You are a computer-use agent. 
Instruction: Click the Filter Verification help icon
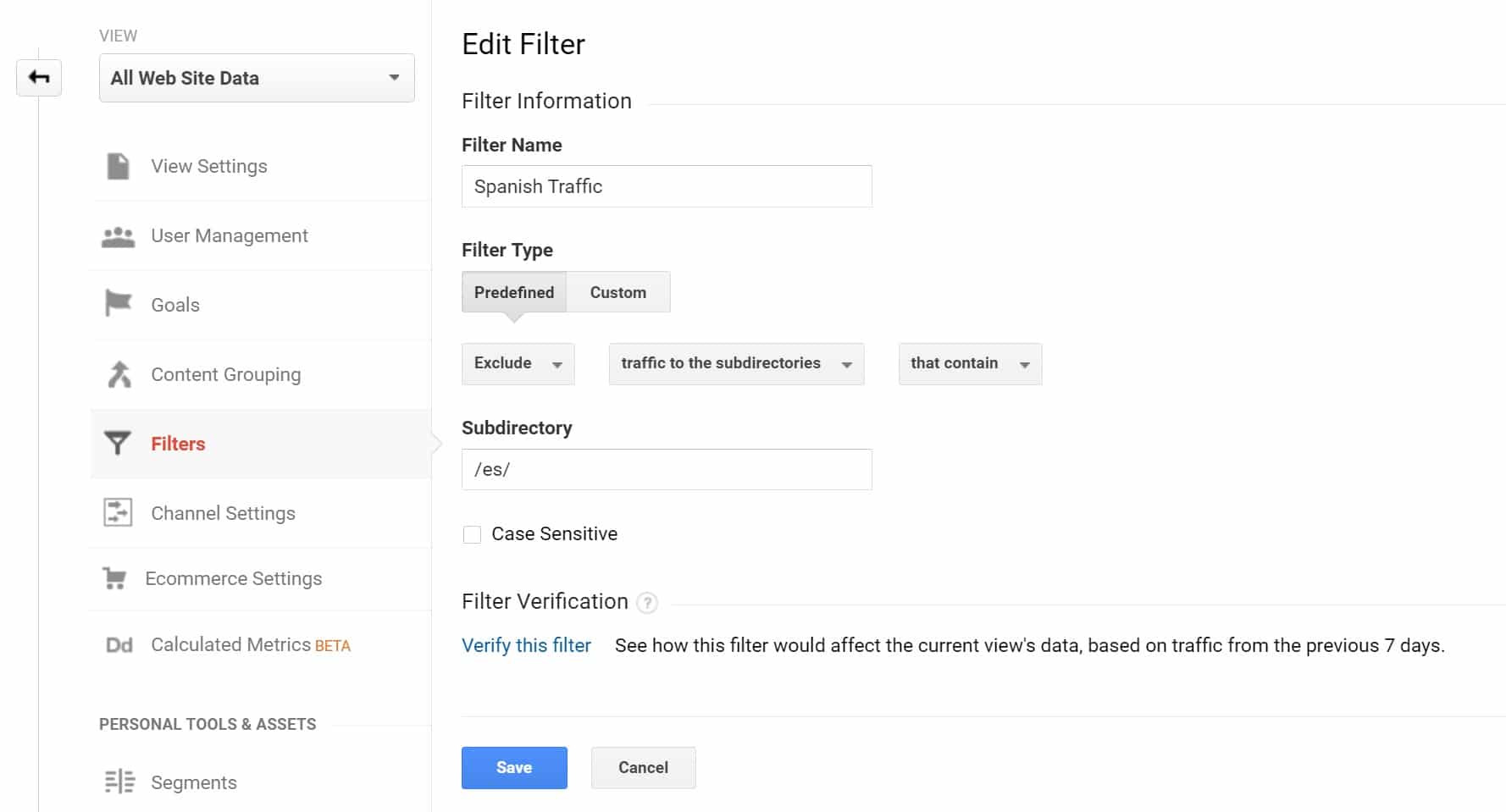tap(647, 603)
